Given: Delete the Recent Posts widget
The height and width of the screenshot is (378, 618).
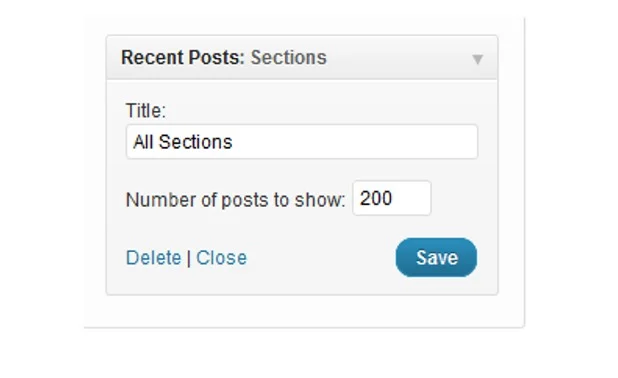Looking at the screenshot, I should click(153, 258).
